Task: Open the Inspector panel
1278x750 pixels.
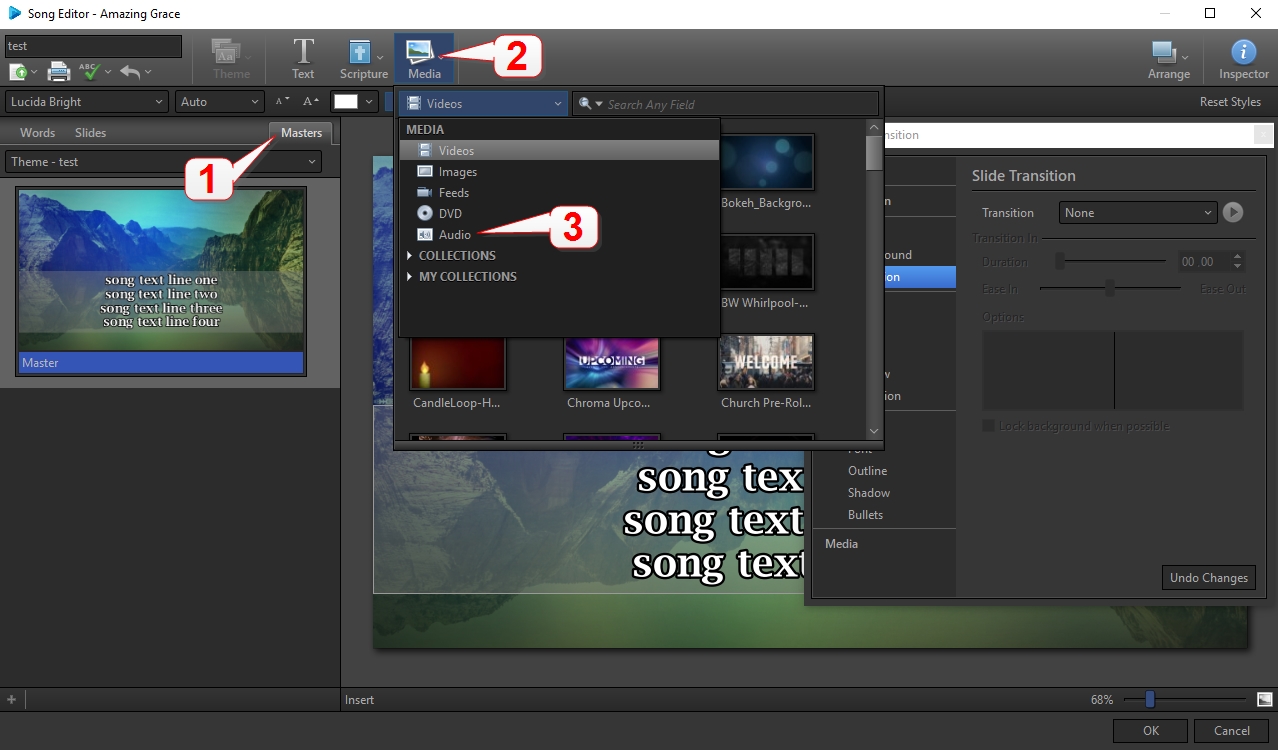Action: pyautogui.click(x=1242, y=56)
